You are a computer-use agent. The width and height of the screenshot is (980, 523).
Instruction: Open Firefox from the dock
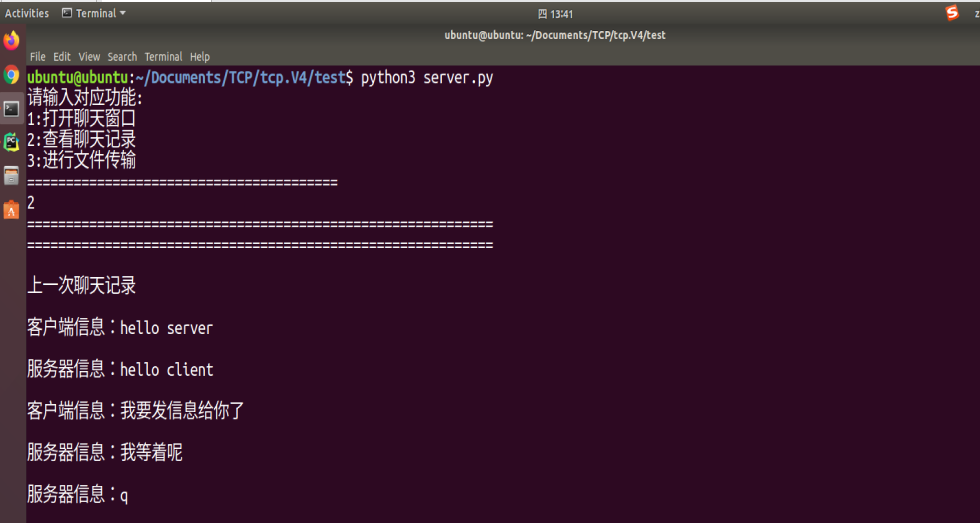point(11,41)
